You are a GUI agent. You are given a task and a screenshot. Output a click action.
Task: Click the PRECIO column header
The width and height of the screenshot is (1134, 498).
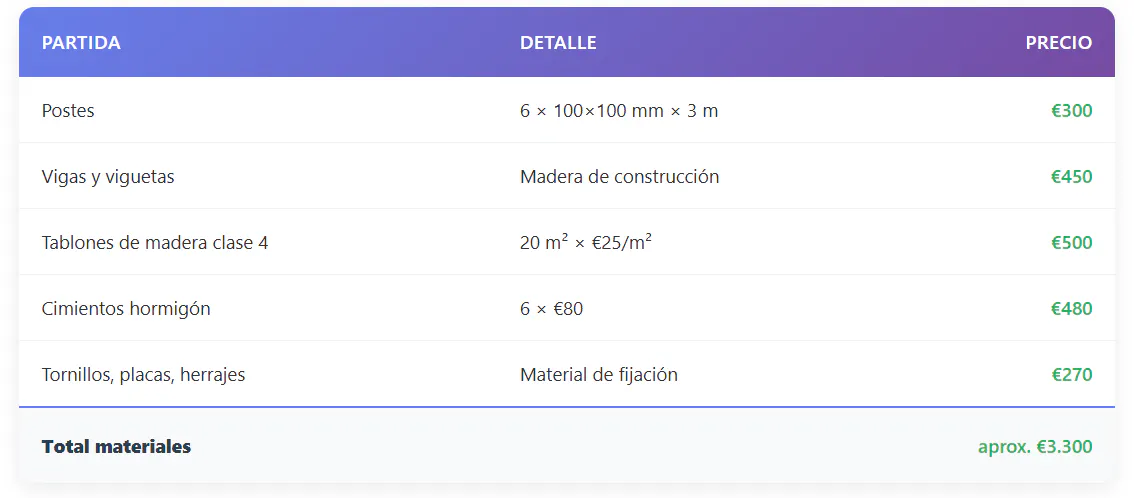pyautogui.click(x=1058, y=43)
